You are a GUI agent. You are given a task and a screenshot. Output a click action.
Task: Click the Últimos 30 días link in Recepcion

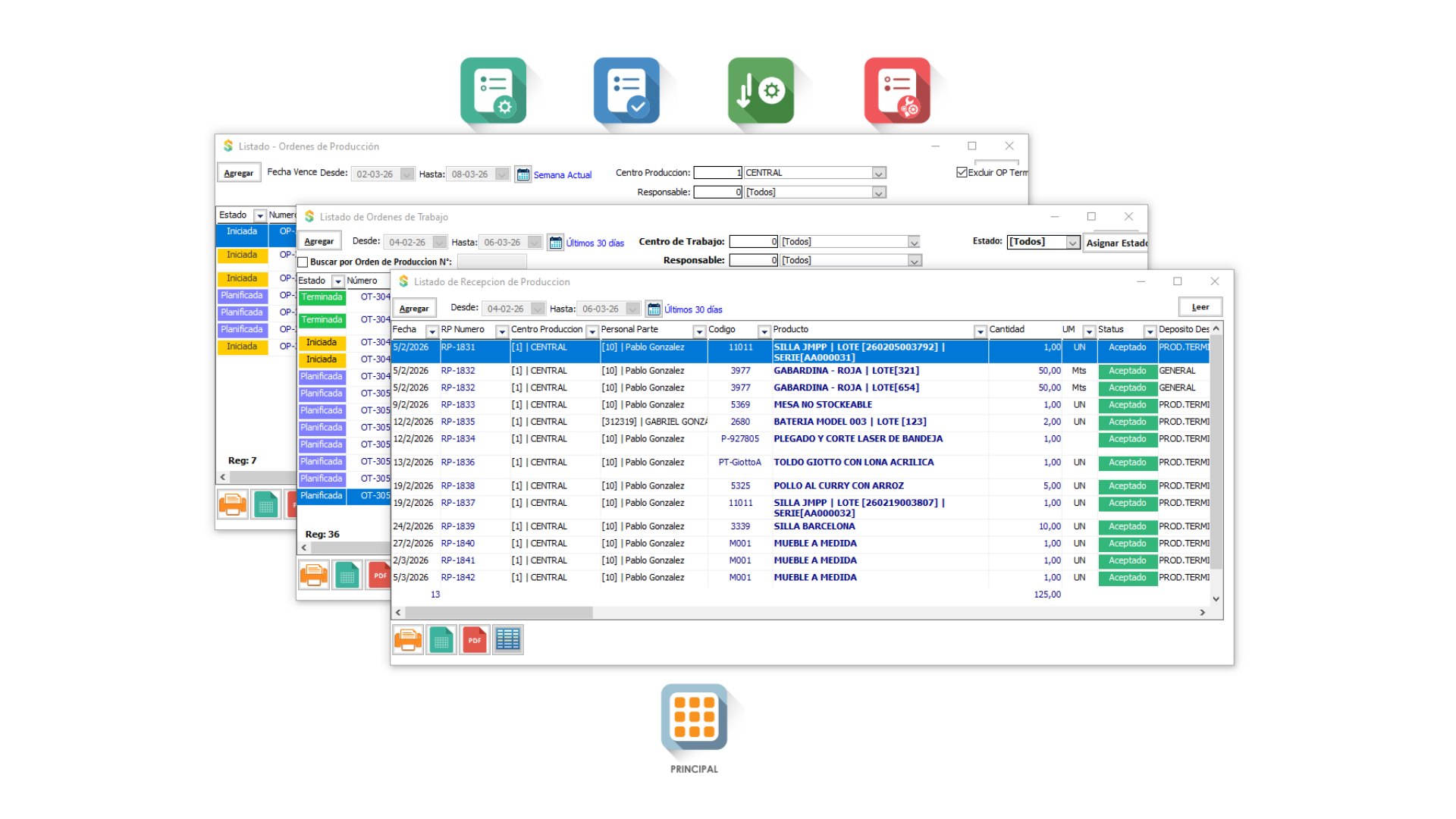[x=693, y=309]
